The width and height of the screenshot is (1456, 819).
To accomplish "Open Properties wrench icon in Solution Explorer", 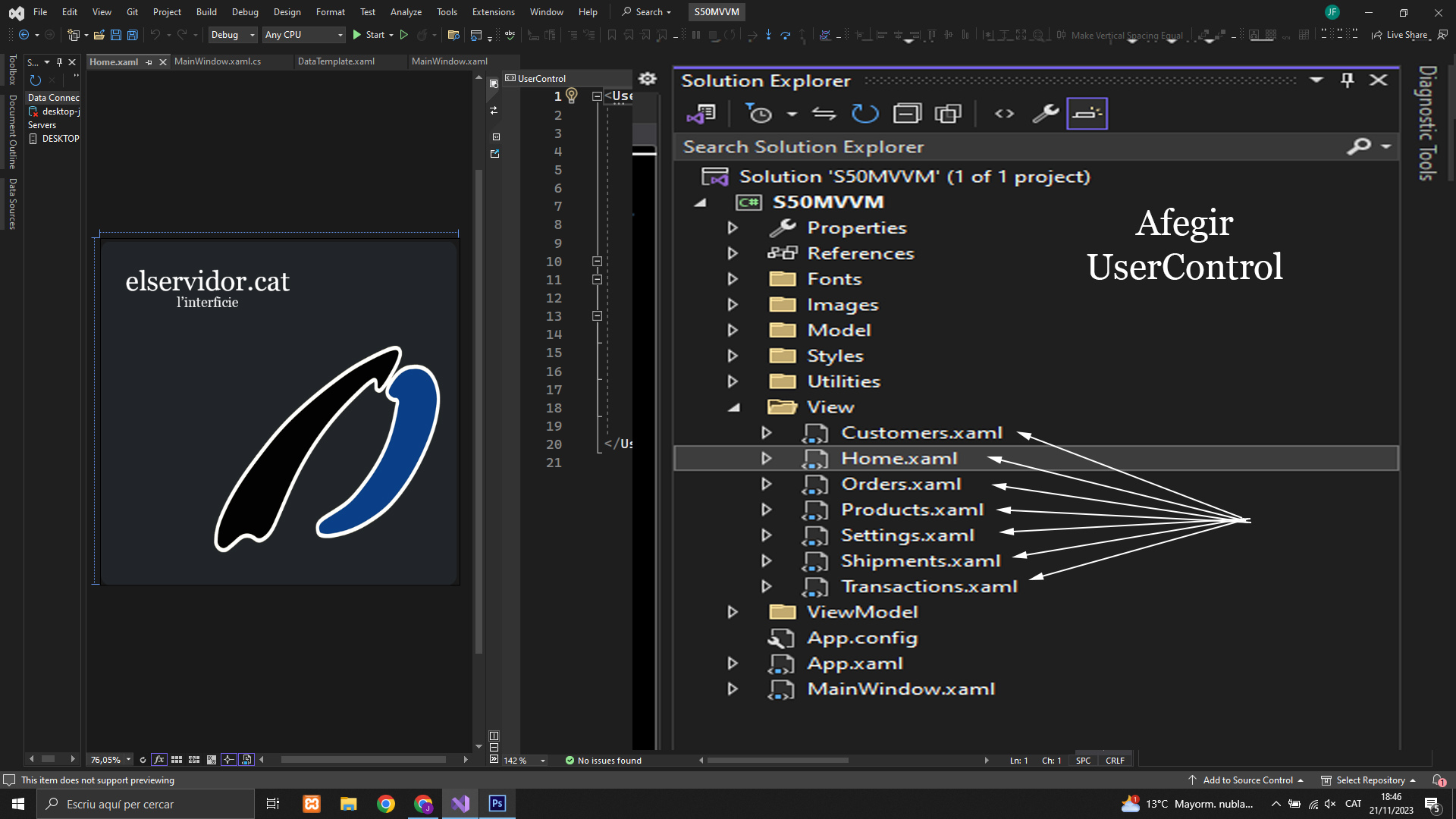I will click(x=1045, y=114).
